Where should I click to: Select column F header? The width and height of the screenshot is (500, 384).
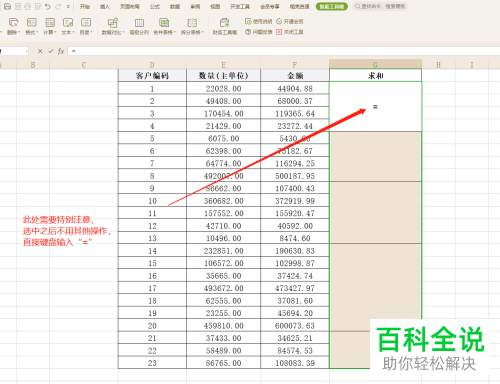coord(295,65)
